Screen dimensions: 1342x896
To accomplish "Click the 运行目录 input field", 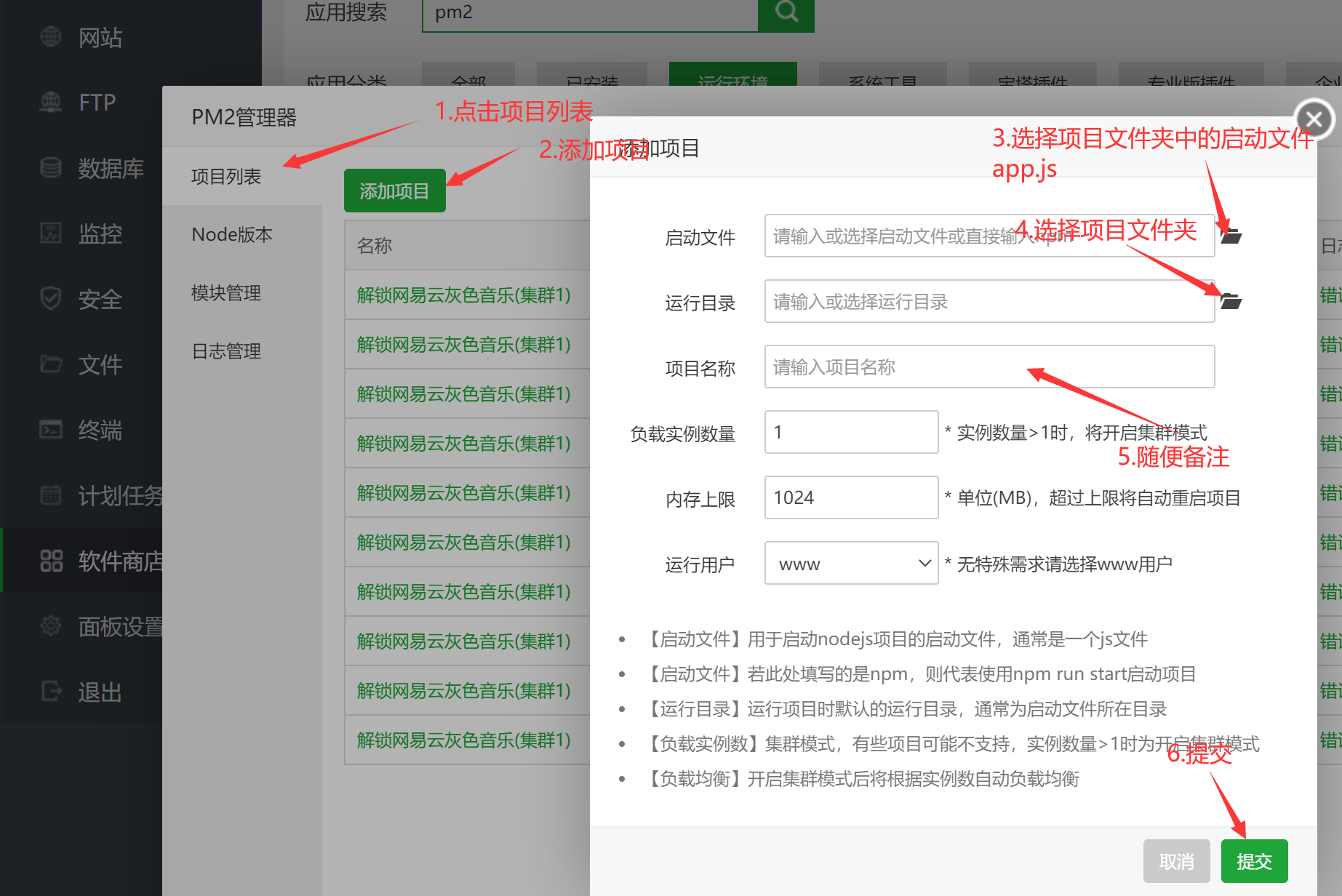I will point(989,301).
